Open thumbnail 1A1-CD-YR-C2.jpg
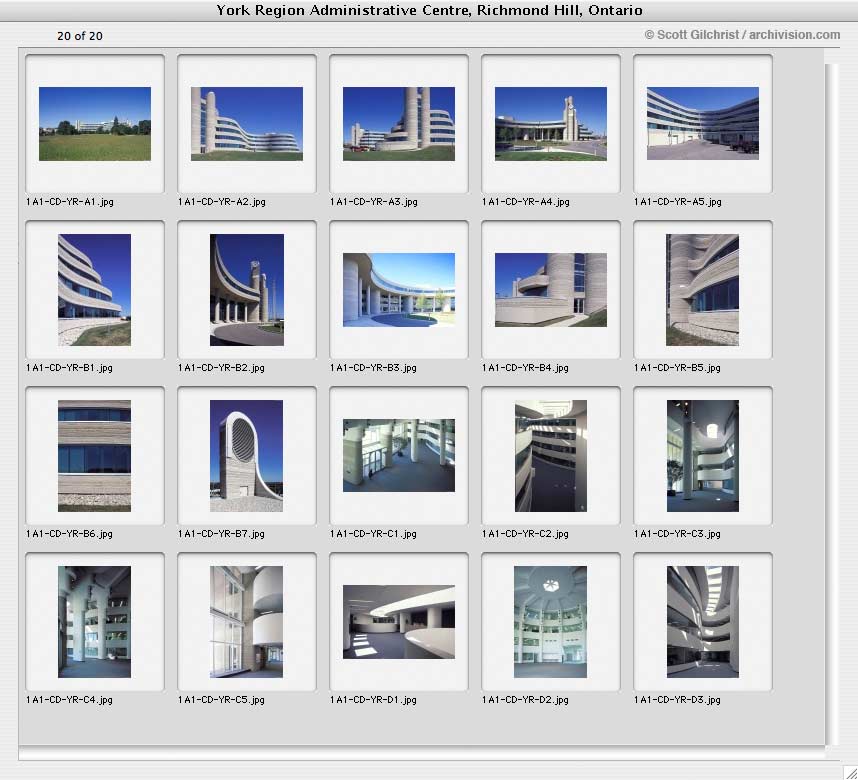The image size is (858, 780). click(551, 456)
